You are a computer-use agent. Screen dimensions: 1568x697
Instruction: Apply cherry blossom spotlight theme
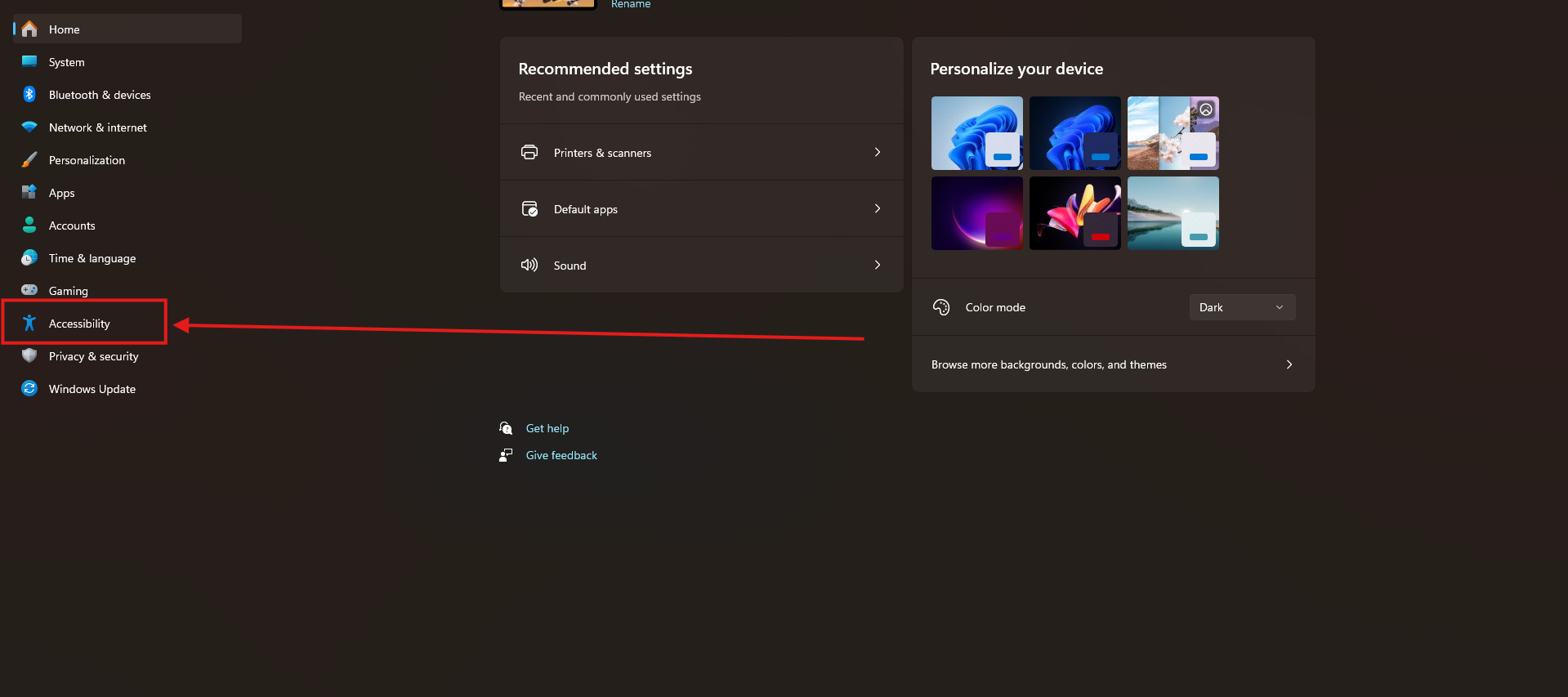coord(1173,133)
